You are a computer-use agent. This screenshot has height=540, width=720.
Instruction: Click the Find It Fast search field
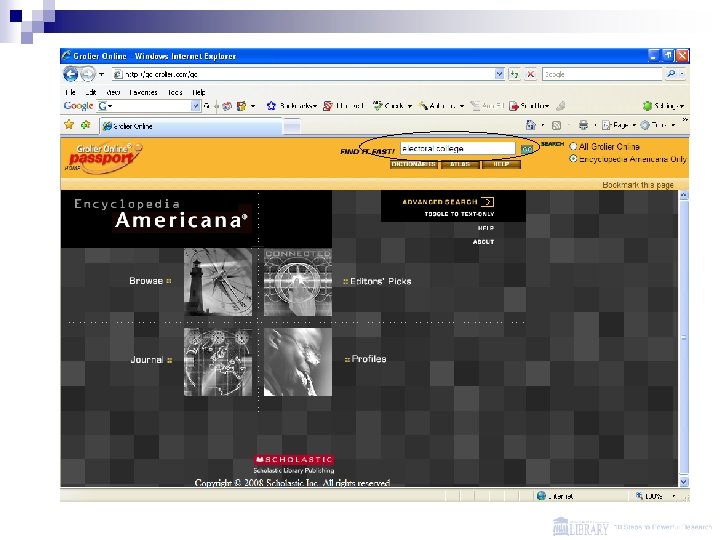(x=457, y=148)
